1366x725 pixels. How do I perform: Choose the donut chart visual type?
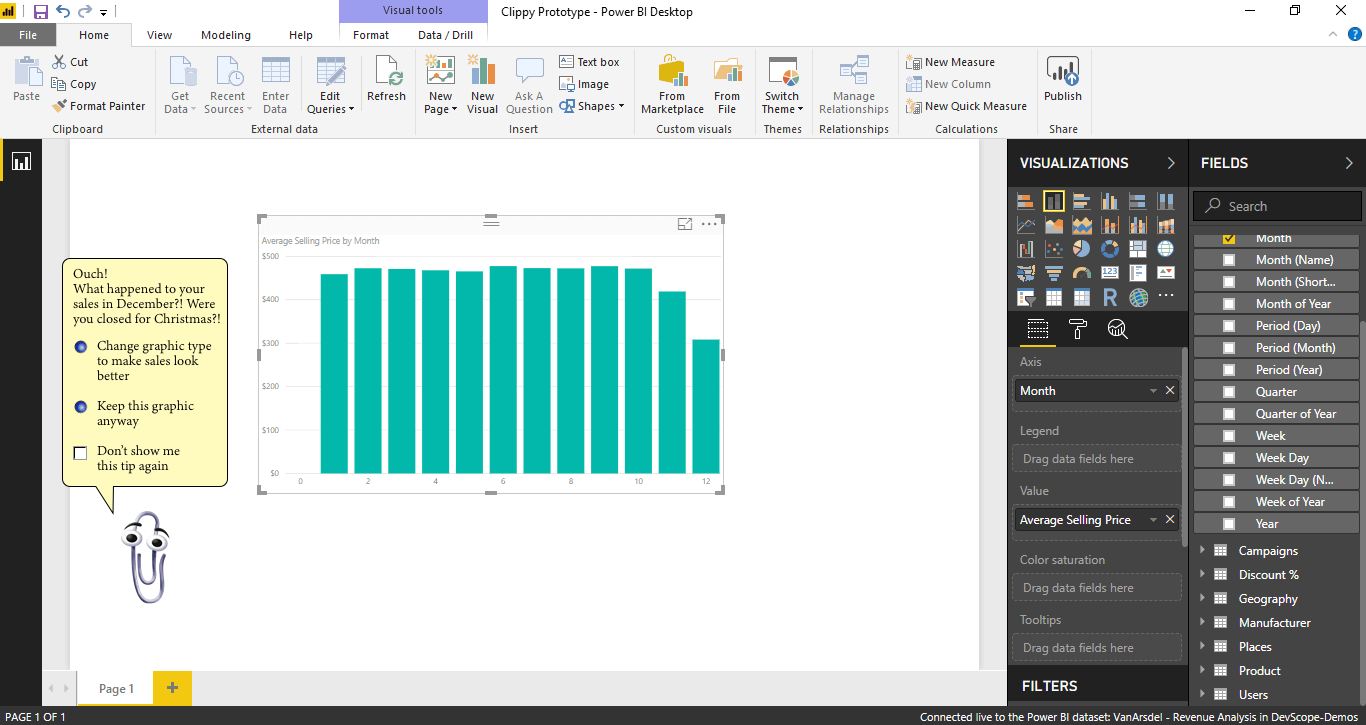tap(1109, 249)
